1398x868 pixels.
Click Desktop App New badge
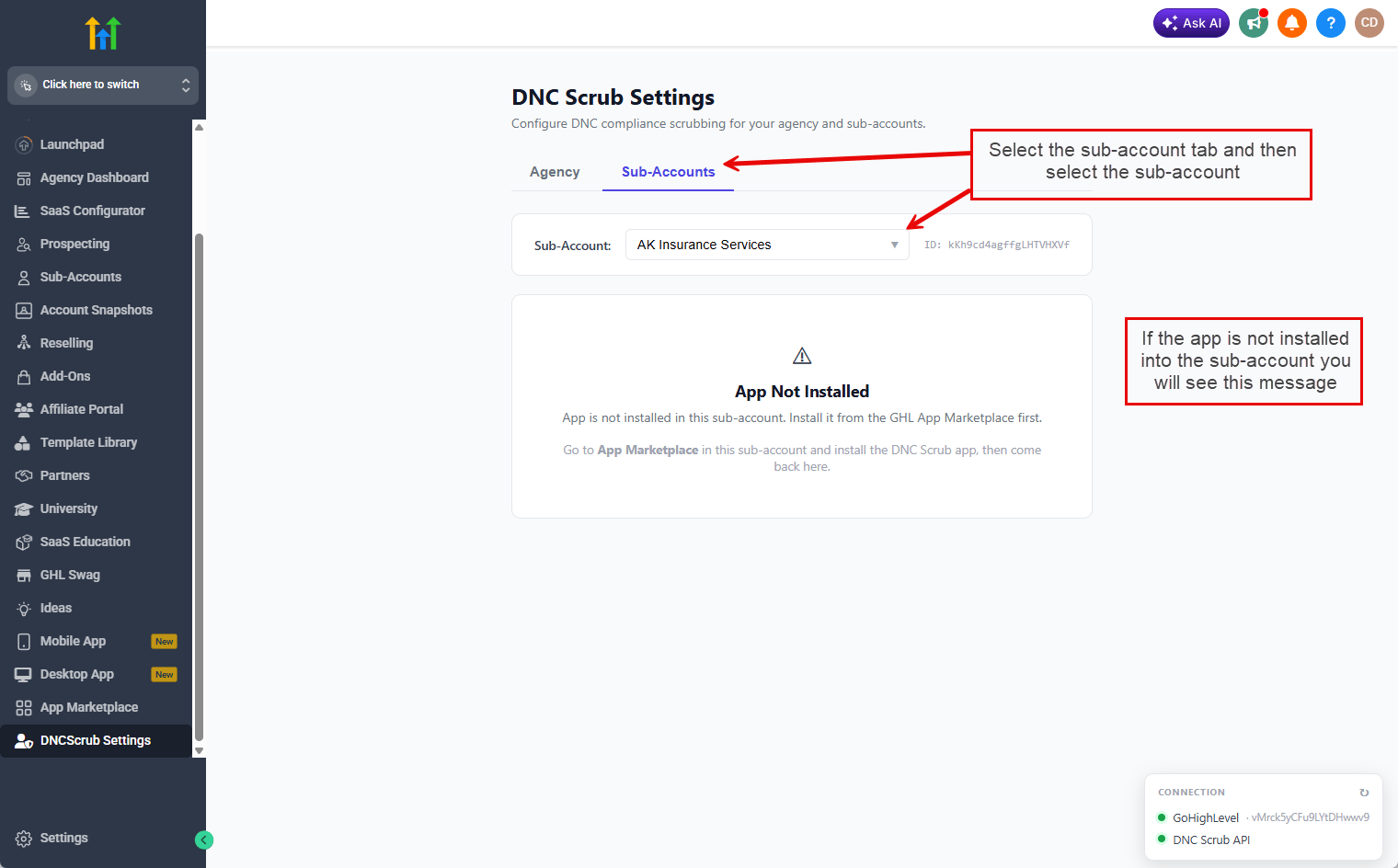point(165,674)
